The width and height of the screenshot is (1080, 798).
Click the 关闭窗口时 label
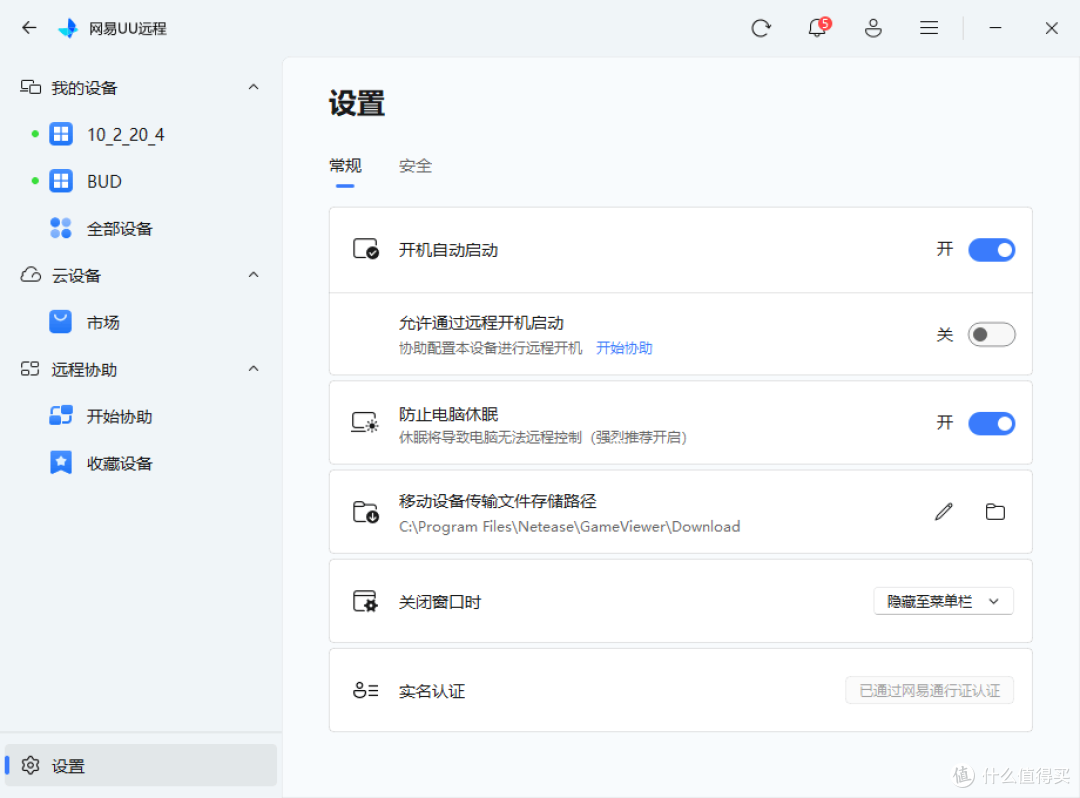(x=439, y=602)
